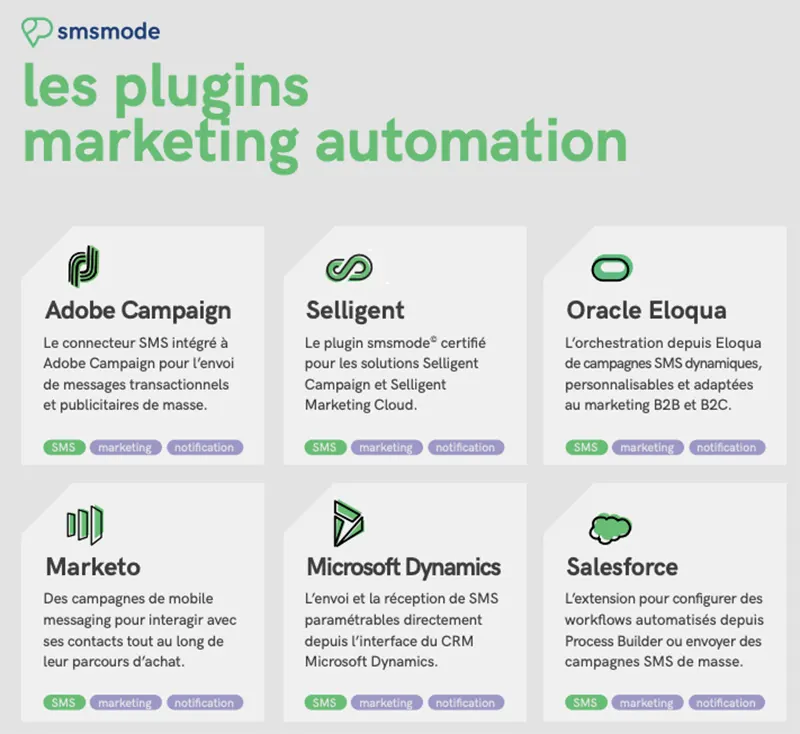Click the Microsoft Dynamics triangle logo icon
Image resolution: width=800 pixels, height=734 pixels.
coord(348,524)
